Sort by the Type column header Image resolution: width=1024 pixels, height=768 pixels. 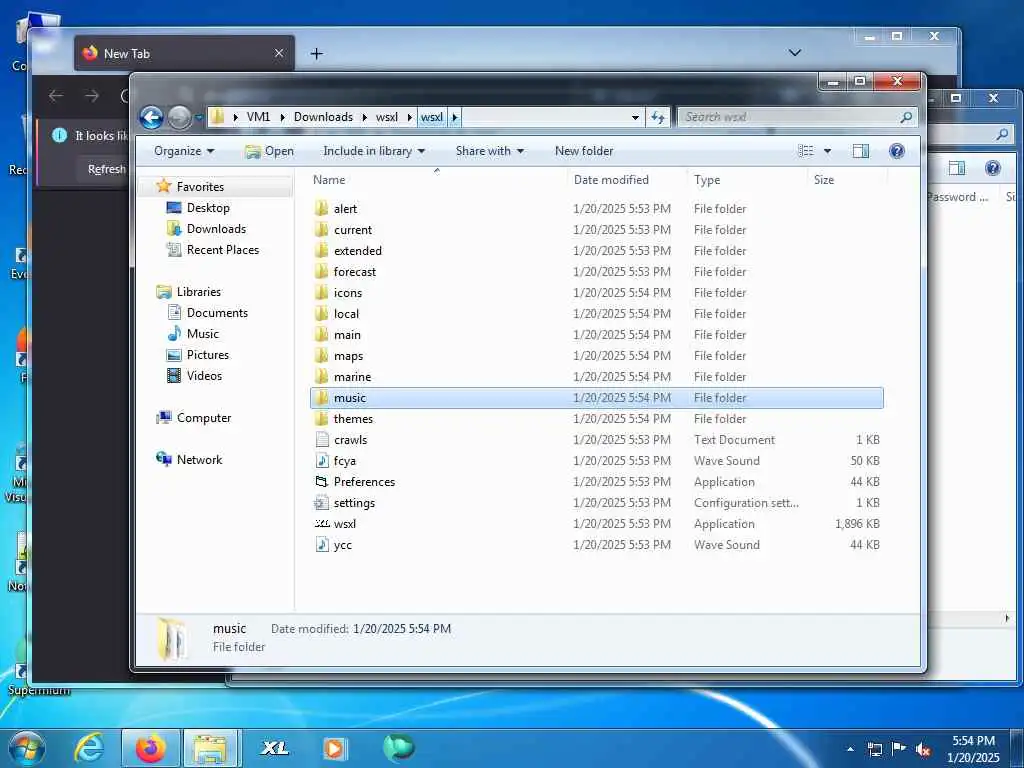pyautogui.click(x=747, y=180)
